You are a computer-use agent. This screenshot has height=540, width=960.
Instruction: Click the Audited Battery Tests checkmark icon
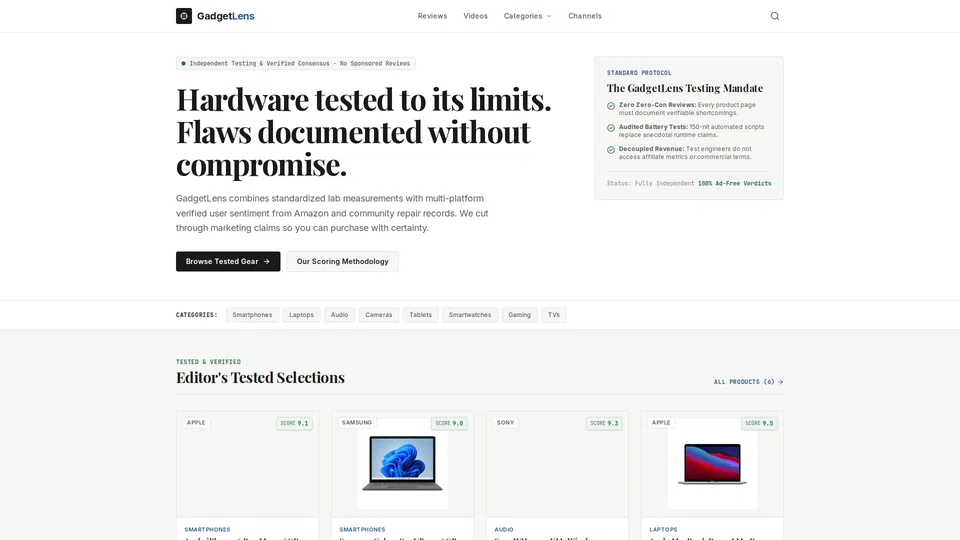click(x=610, y=128)
